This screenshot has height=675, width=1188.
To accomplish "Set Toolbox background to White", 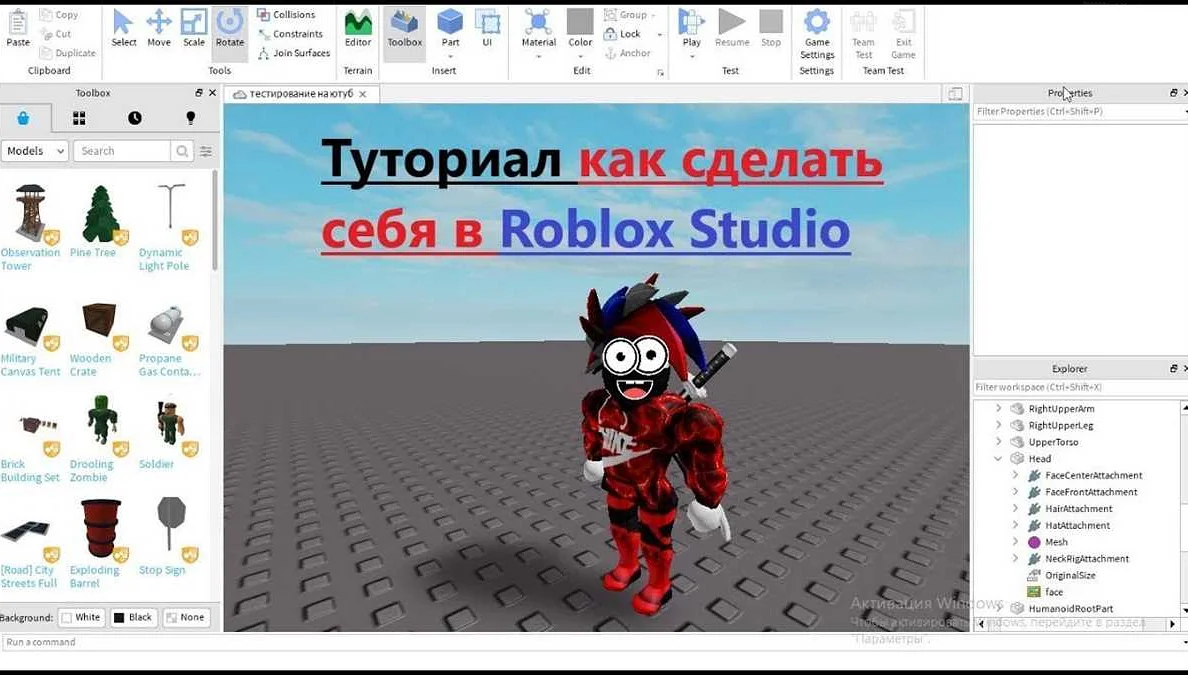I will click(x=81, y=617).
